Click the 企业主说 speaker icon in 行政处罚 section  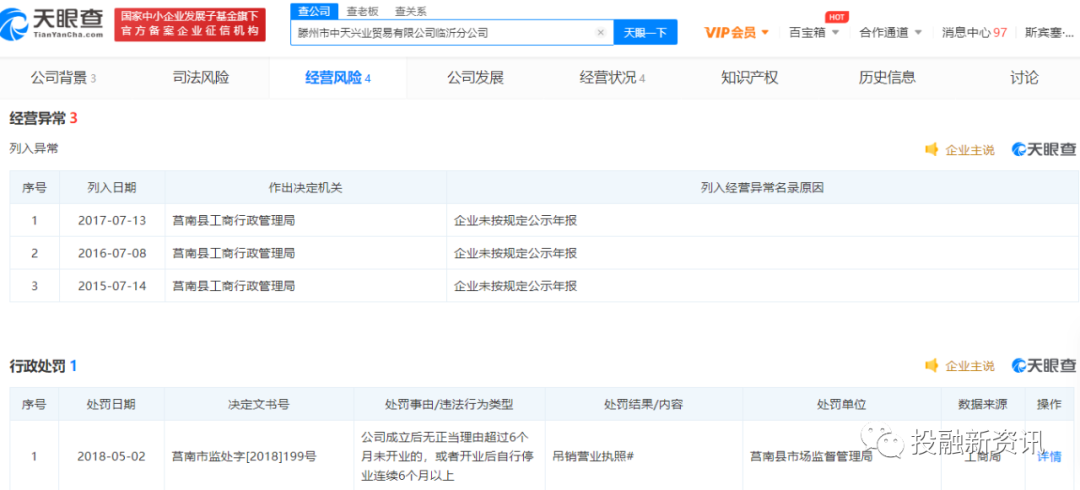[931, 365]
